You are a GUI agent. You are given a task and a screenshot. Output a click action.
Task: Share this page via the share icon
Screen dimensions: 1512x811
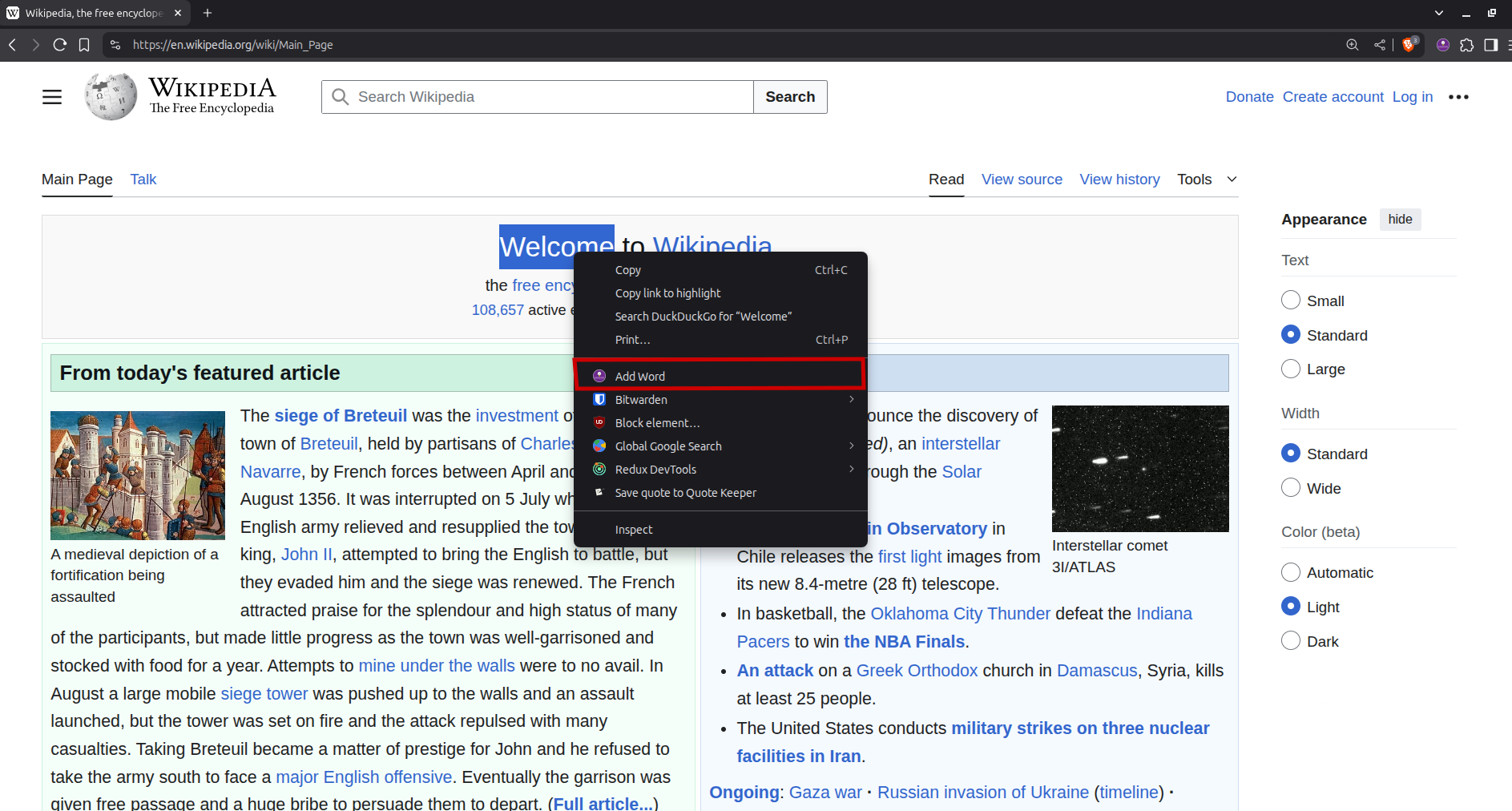(1380, 45)
